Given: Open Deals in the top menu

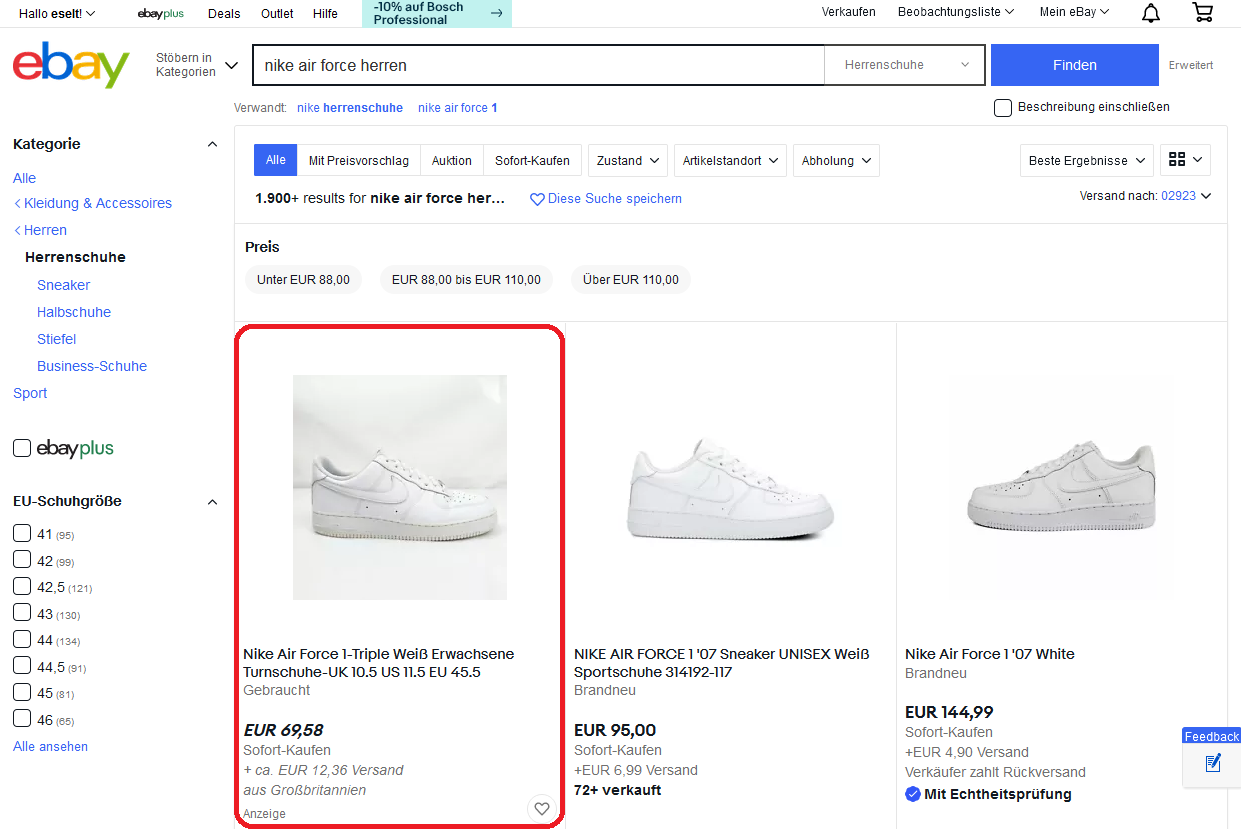Looking at the screenshot, I should click(224, 13).
